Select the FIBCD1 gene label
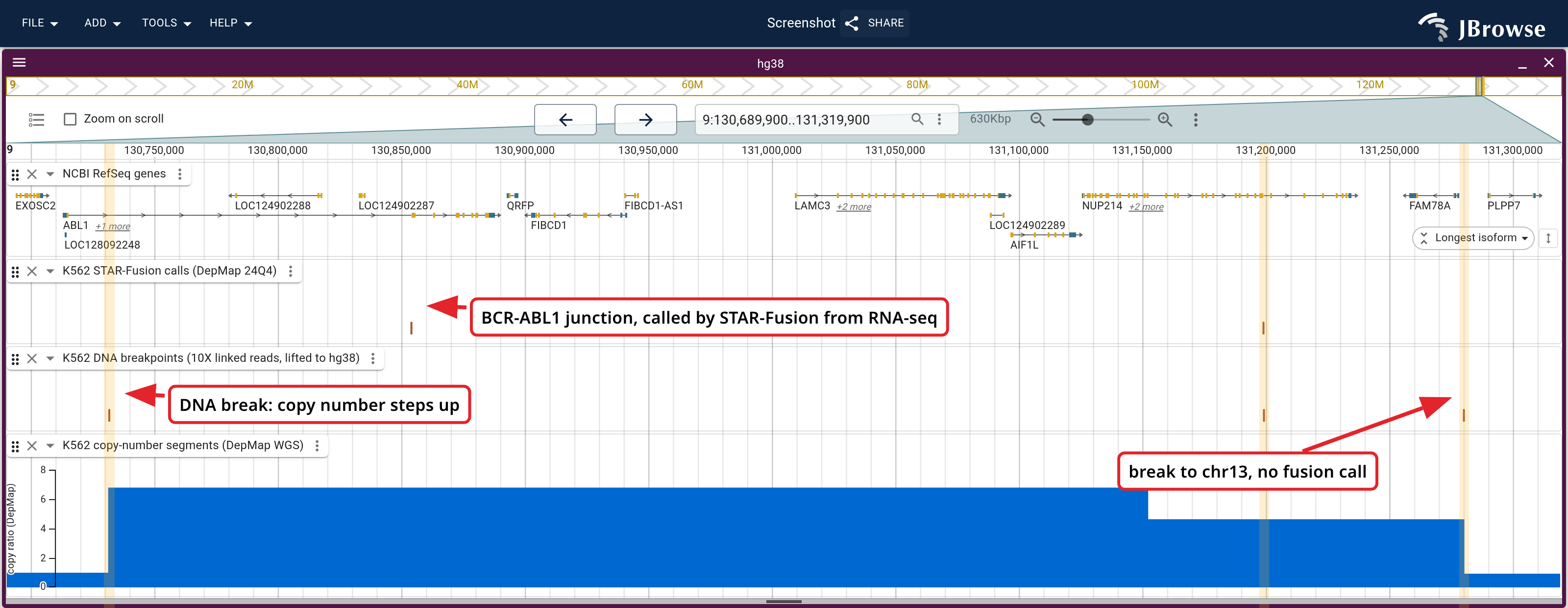Viewport: 1568px width, 608px height. 548,226
